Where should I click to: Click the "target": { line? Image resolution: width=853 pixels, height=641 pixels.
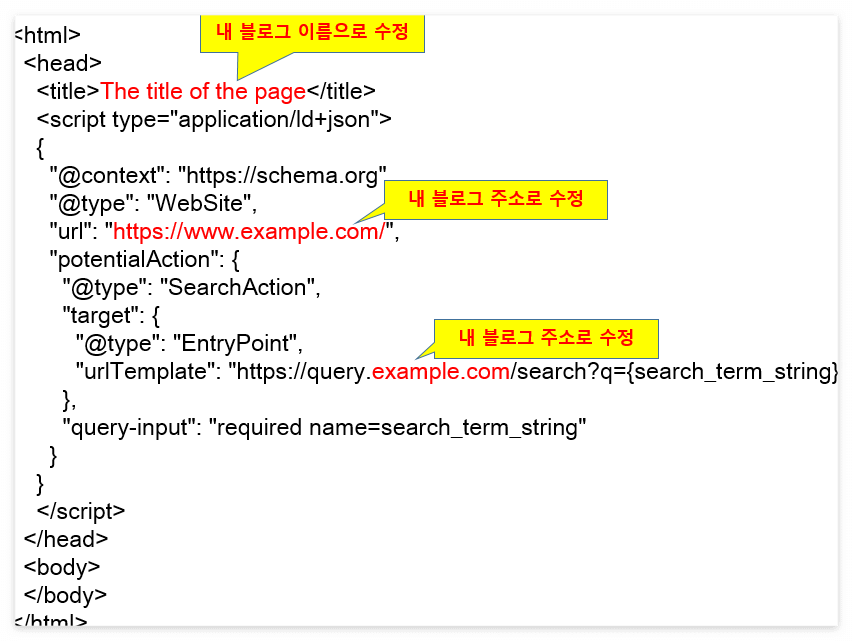(111, 316)
